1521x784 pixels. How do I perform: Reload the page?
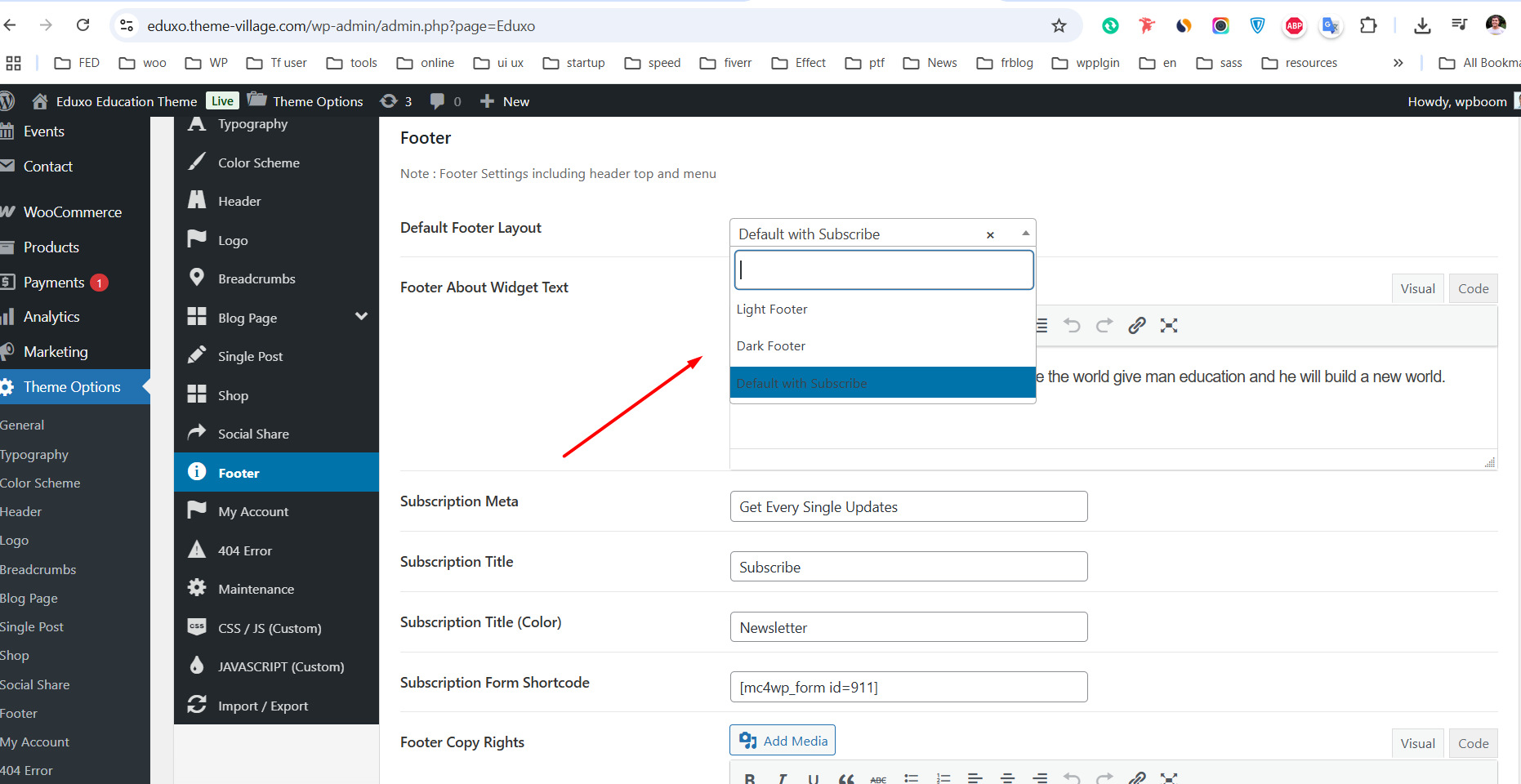click(x=83, y=26)
